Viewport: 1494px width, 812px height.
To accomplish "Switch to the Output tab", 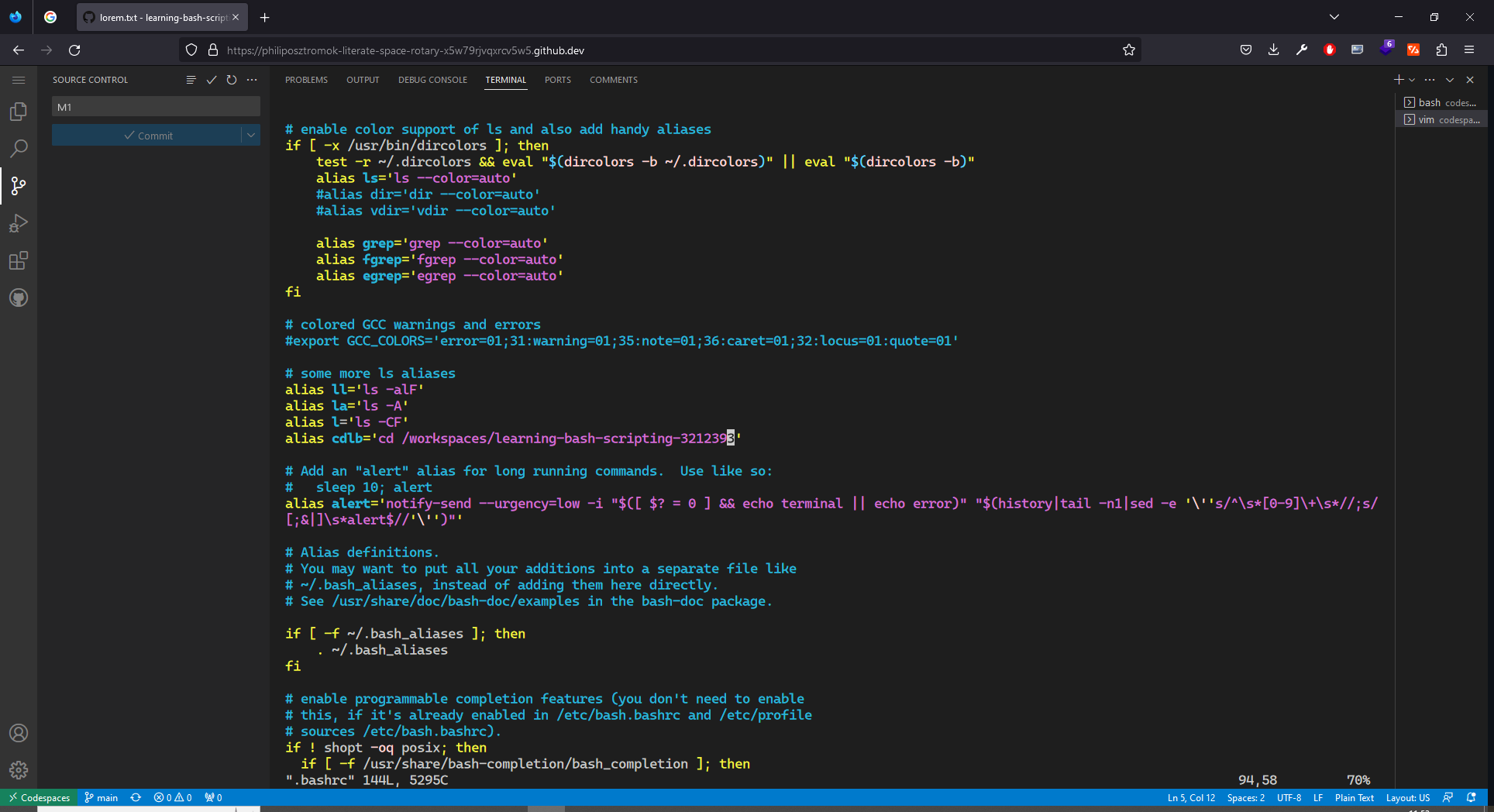I will (363, 80).
